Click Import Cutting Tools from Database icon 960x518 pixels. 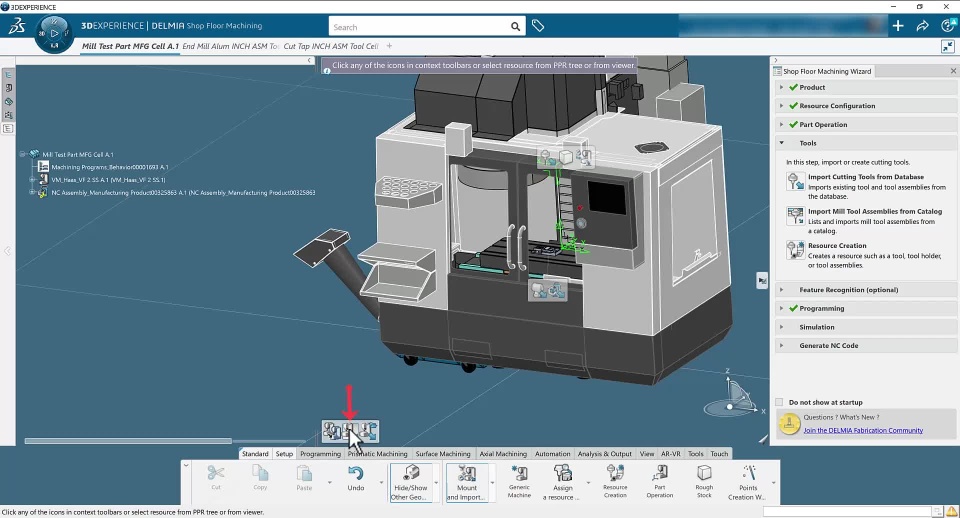click(795, 181)
